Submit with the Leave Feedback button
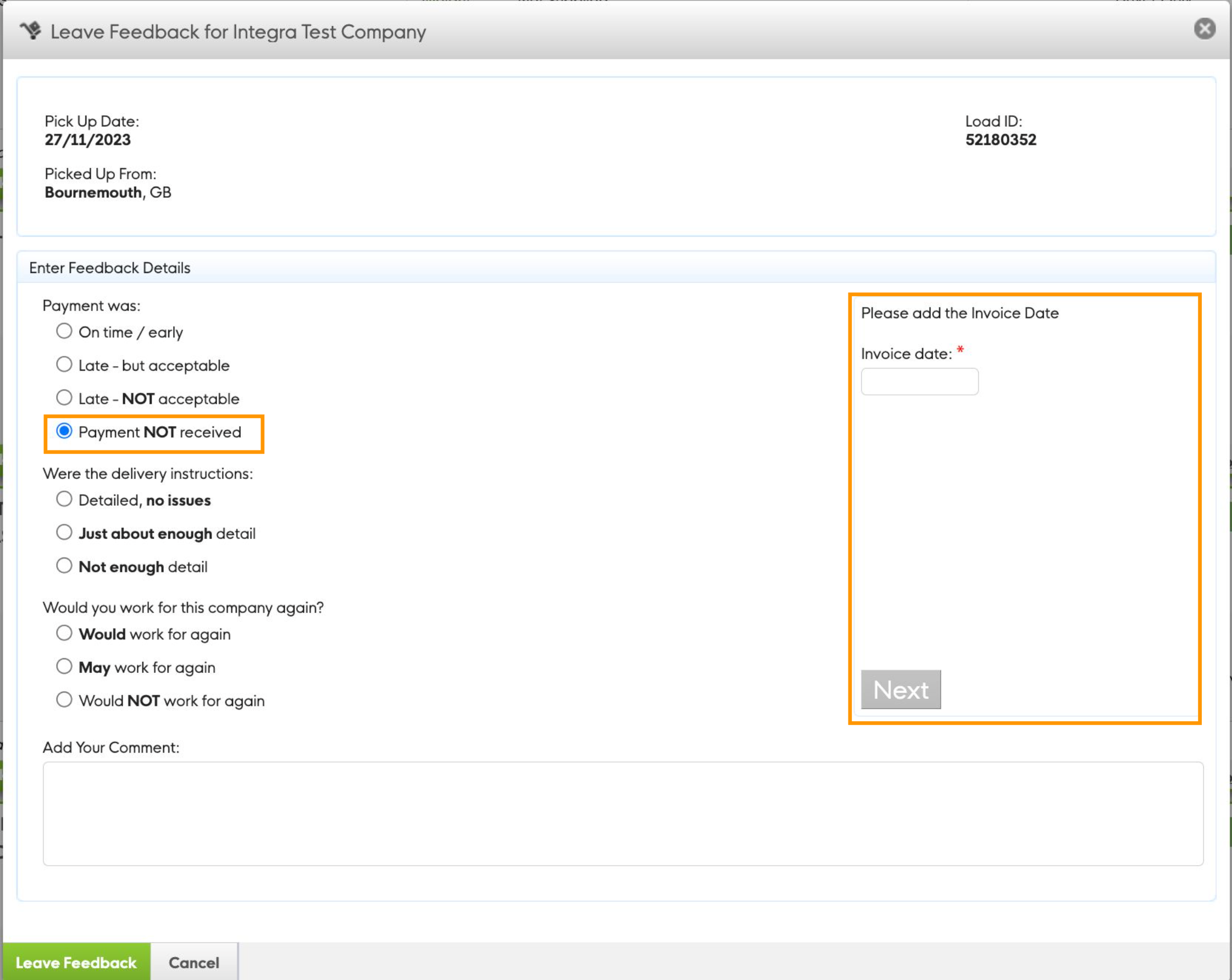 [76, 962]
